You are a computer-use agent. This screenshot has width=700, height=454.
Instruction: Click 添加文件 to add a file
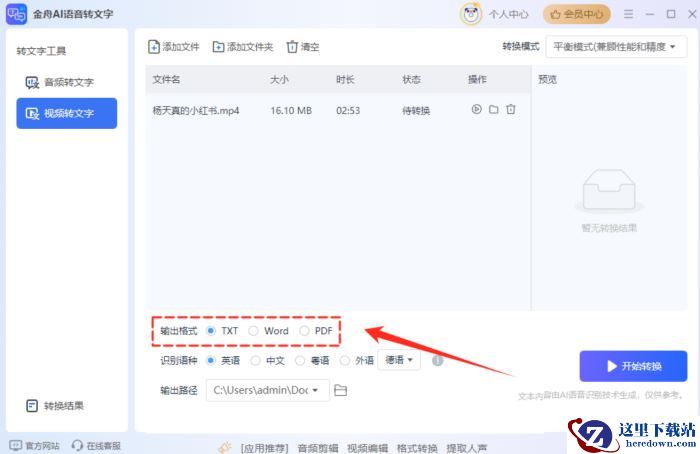pos(174,46)
